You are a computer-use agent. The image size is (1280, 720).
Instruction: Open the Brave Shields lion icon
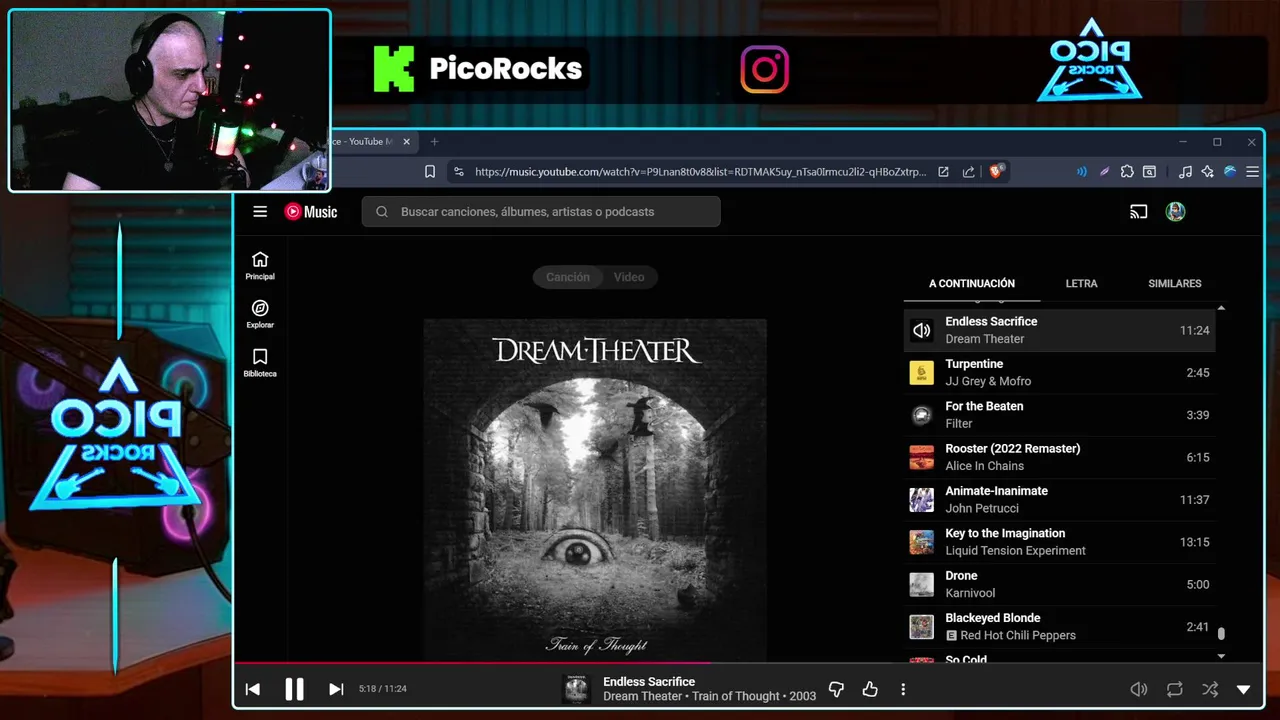click(996, 172)
